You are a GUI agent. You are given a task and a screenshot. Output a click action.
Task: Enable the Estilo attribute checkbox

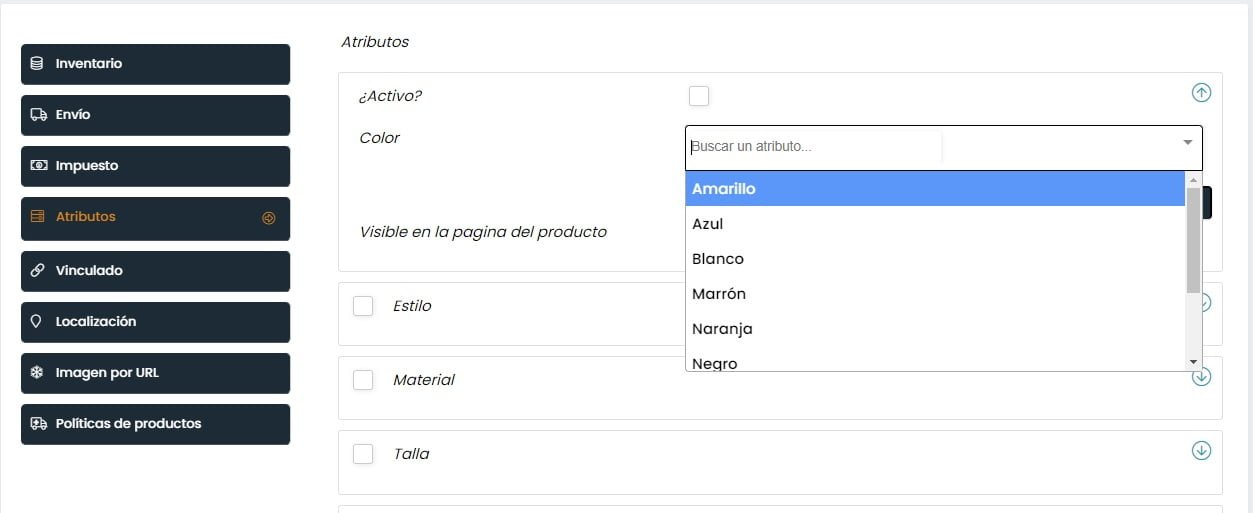coord(363,306)
